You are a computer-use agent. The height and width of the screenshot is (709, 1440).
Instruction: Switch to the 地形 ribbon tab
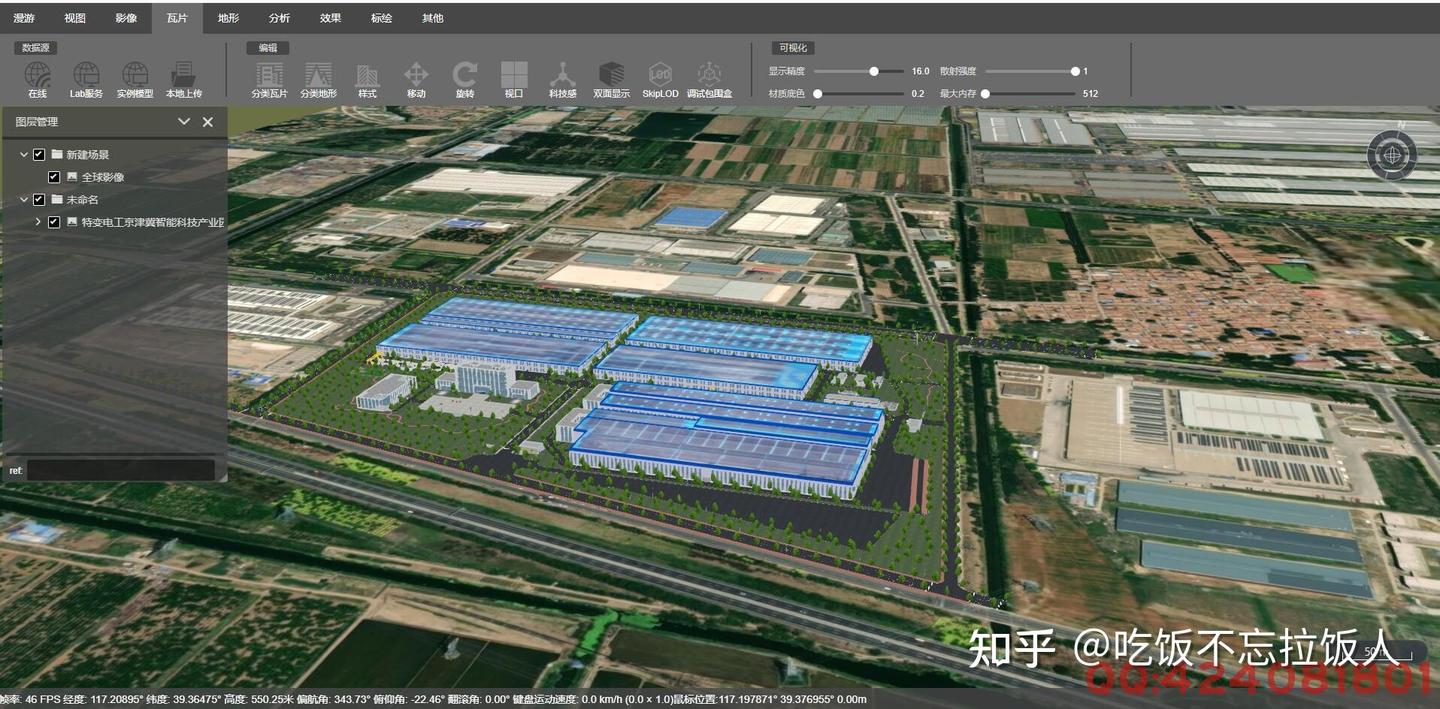(228, 17)
